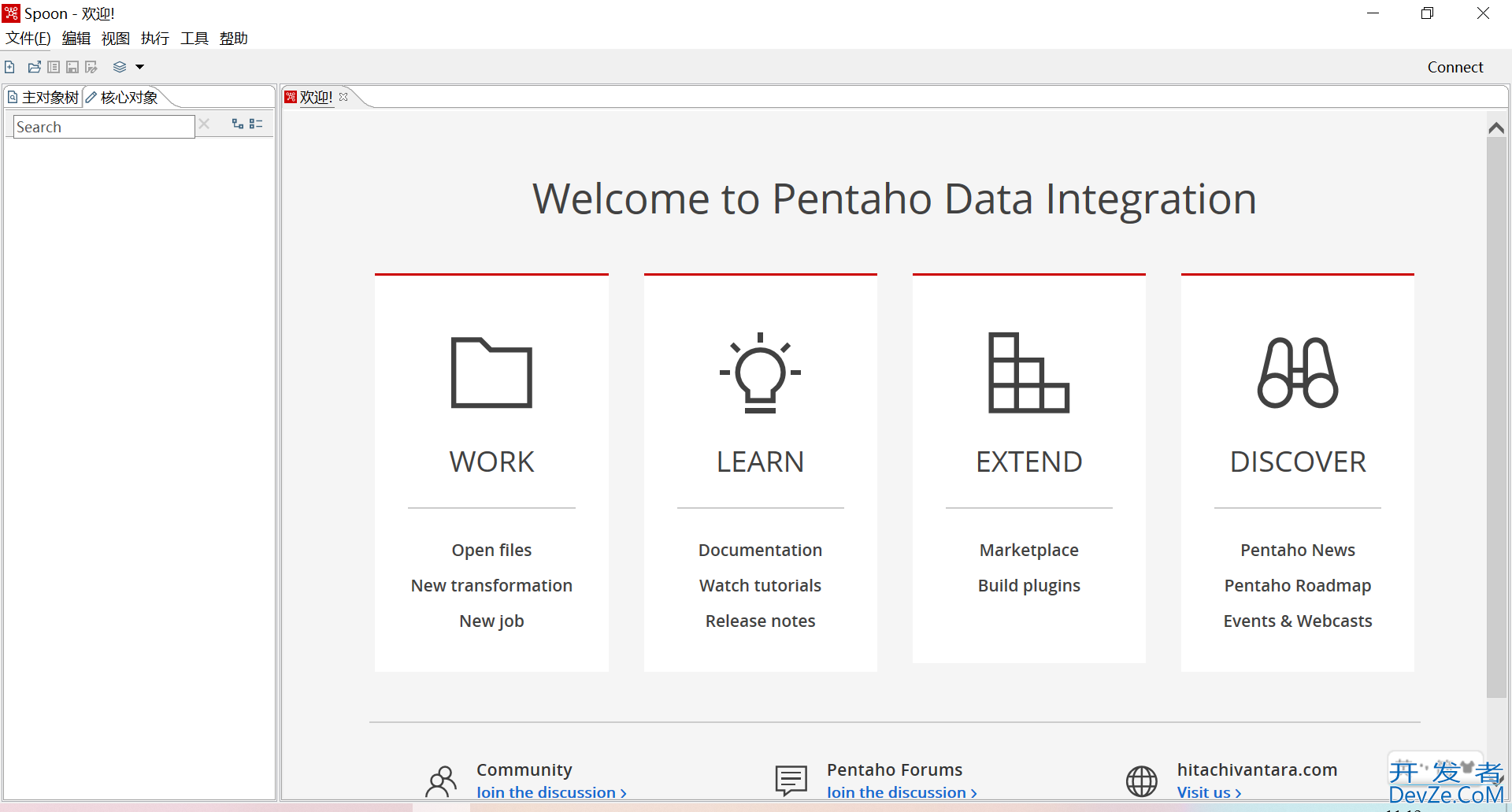1512x812 pixels.
Task: Click the Save As toolbar icon
Action: click(x=91, y=67)
